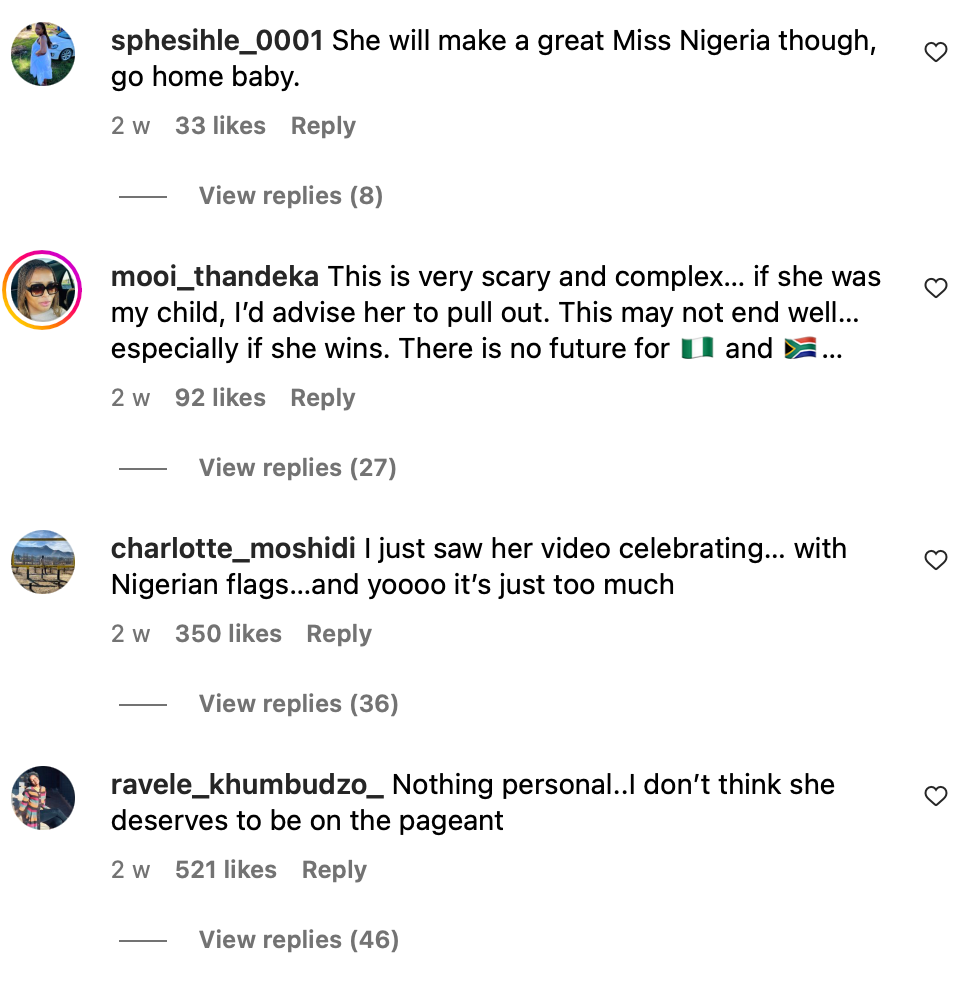This screenshot has height=990, width=968.
Task: Reply to sphesihle_0001's comment
Action: [323, 126]
